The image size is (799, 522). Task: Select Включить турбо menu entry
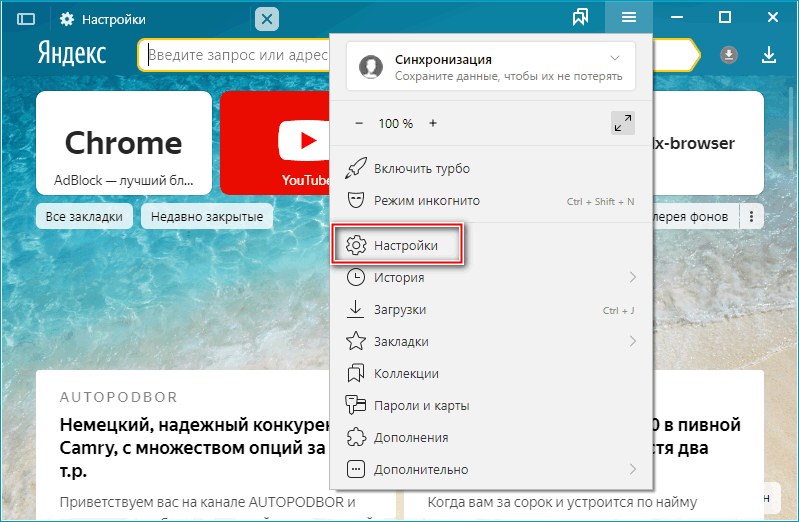coord(491,169)
